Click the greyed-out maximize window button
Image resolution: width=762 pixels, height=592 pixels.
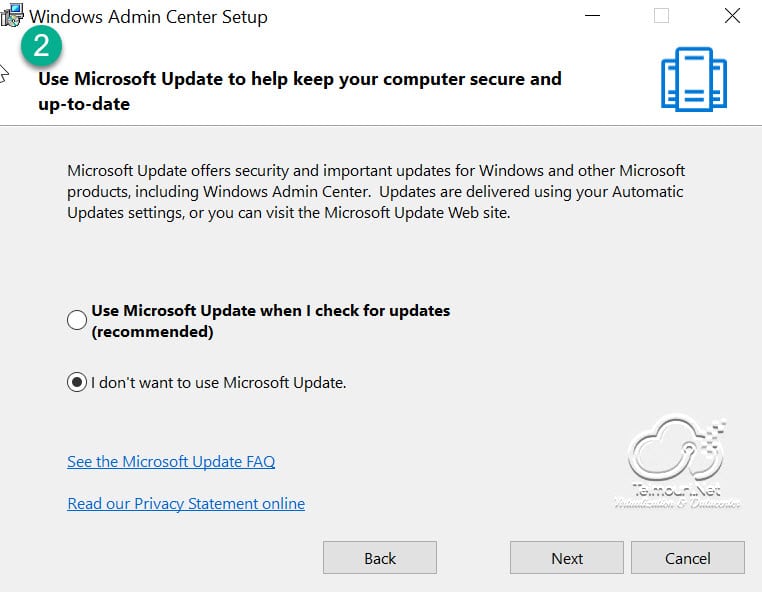(661, 16)
